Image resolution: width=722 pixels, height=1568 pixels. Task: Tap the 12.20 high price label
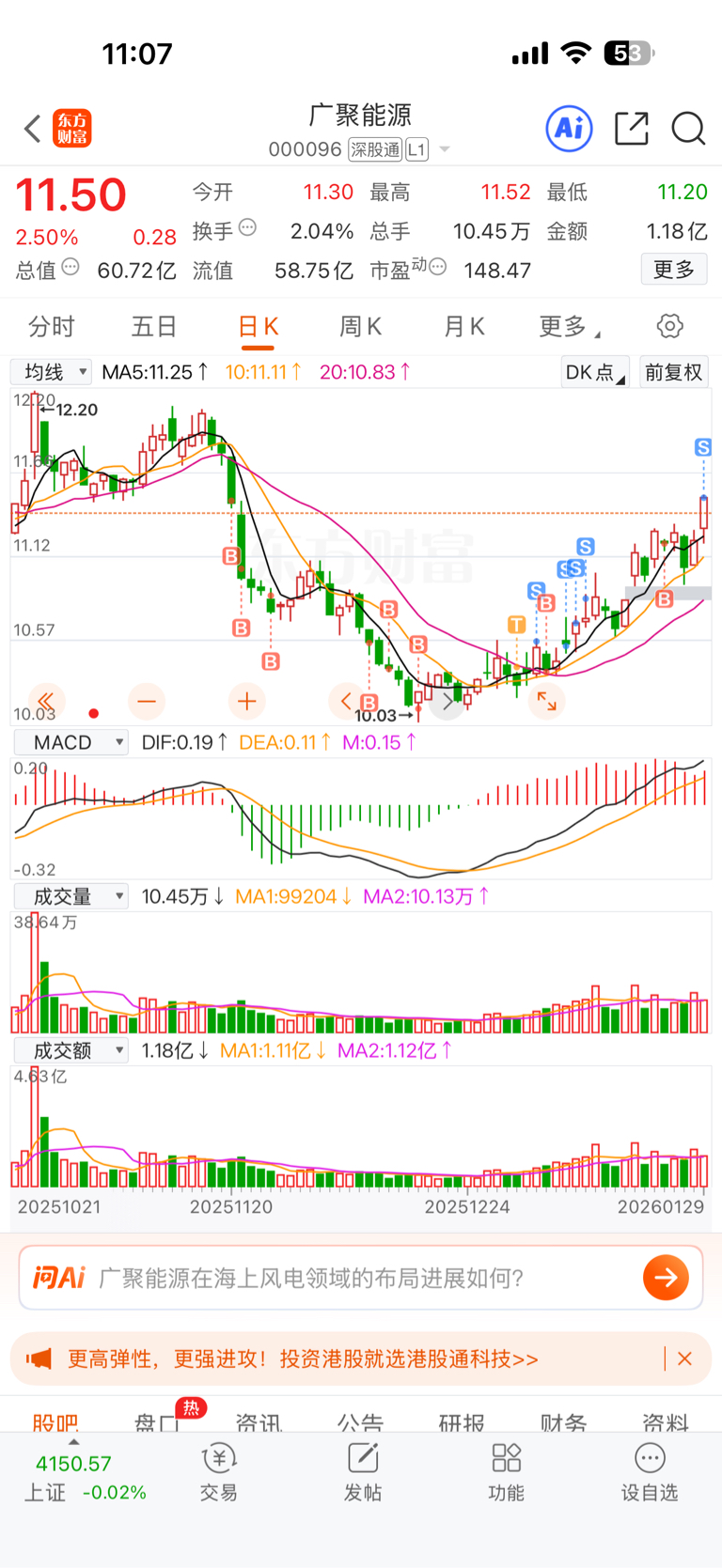point(77,410)
